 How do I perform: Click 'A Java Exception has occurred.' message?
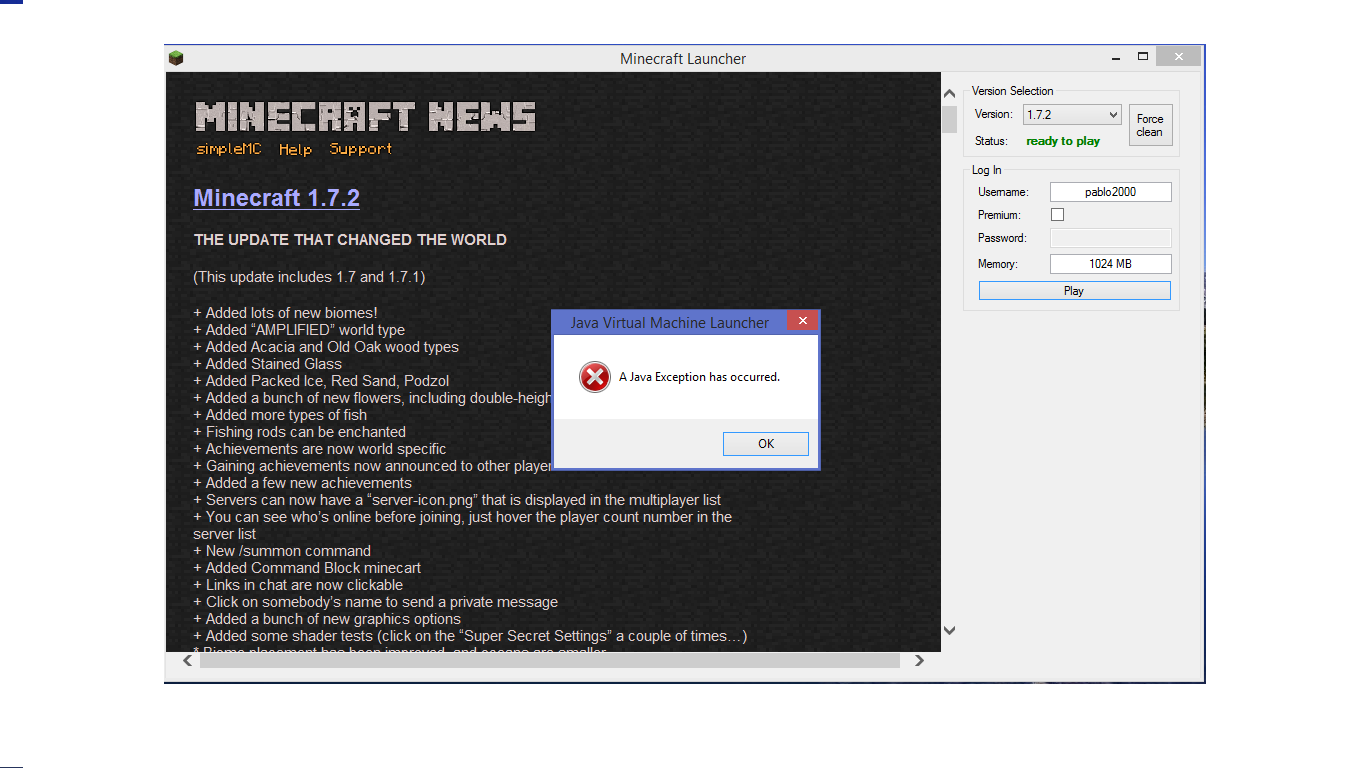coord(699,377)
